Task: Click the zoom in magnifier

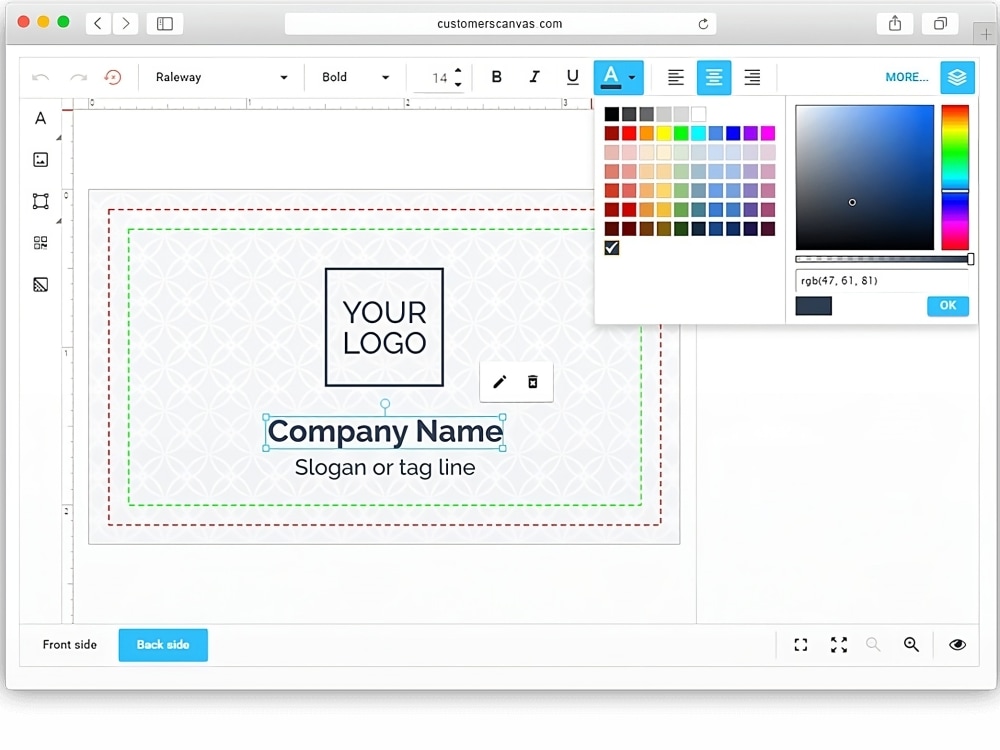Action: point(911,645)
